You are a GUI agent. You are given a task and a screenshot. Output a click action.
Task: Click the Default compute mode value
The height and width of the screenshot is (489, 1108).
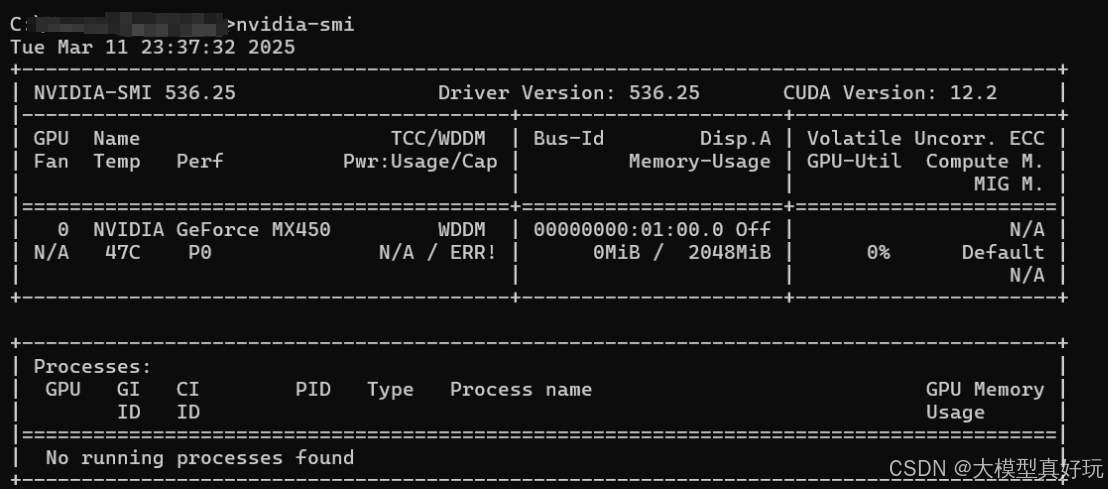(x=1003, y=252)
